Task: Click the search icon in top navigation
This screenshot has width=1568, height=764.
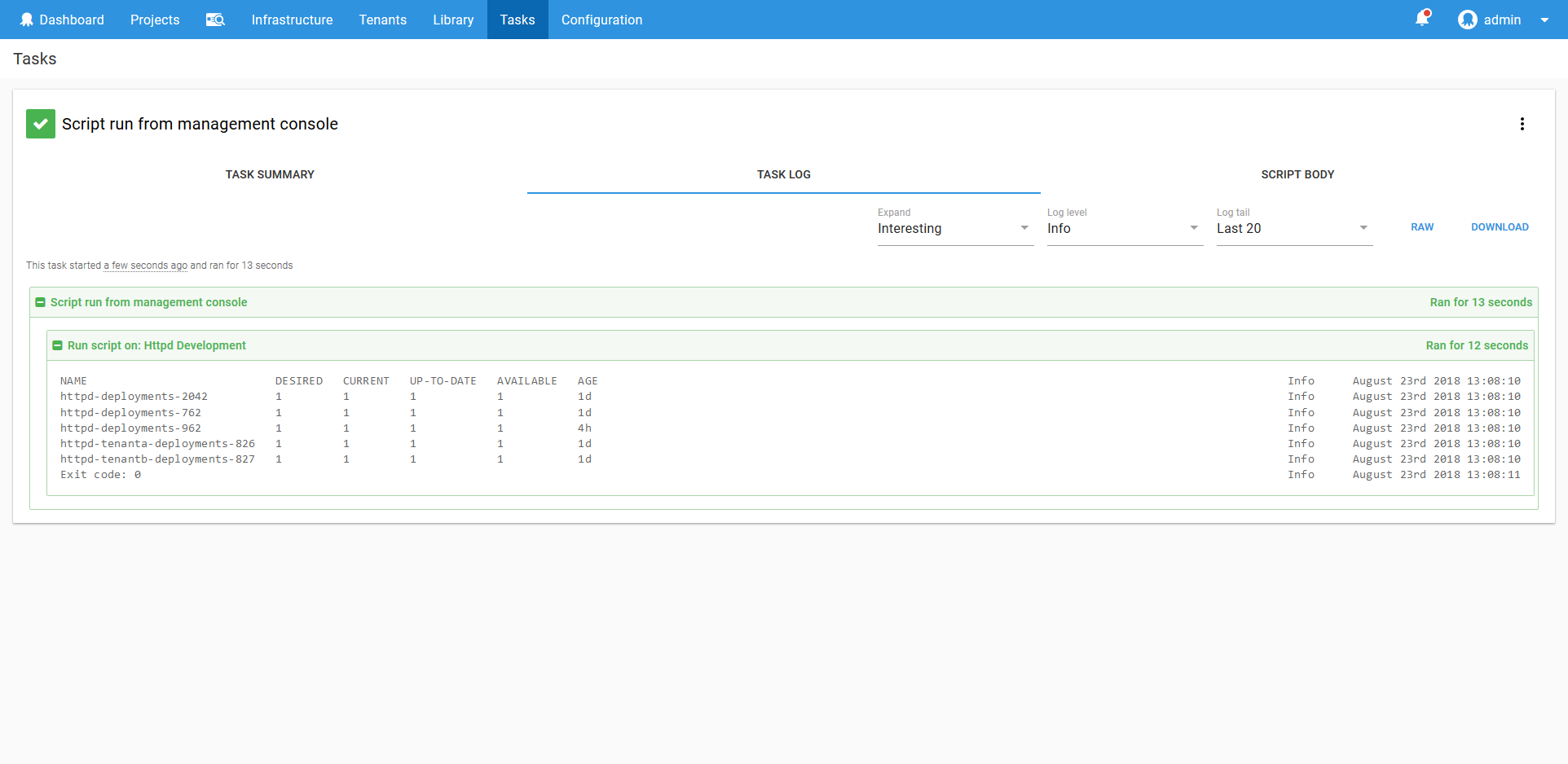Action: point(215,20)
